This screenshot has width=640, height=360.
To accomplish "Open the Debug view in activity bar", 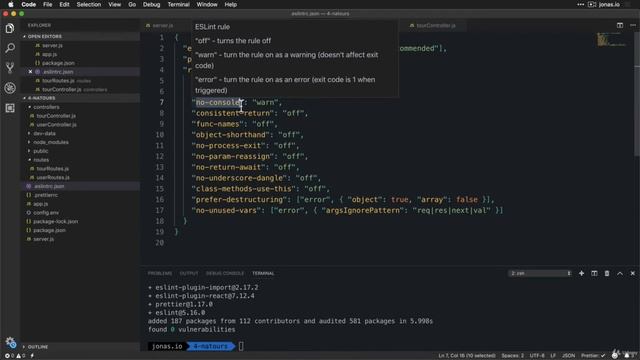I will coord(10,88).
